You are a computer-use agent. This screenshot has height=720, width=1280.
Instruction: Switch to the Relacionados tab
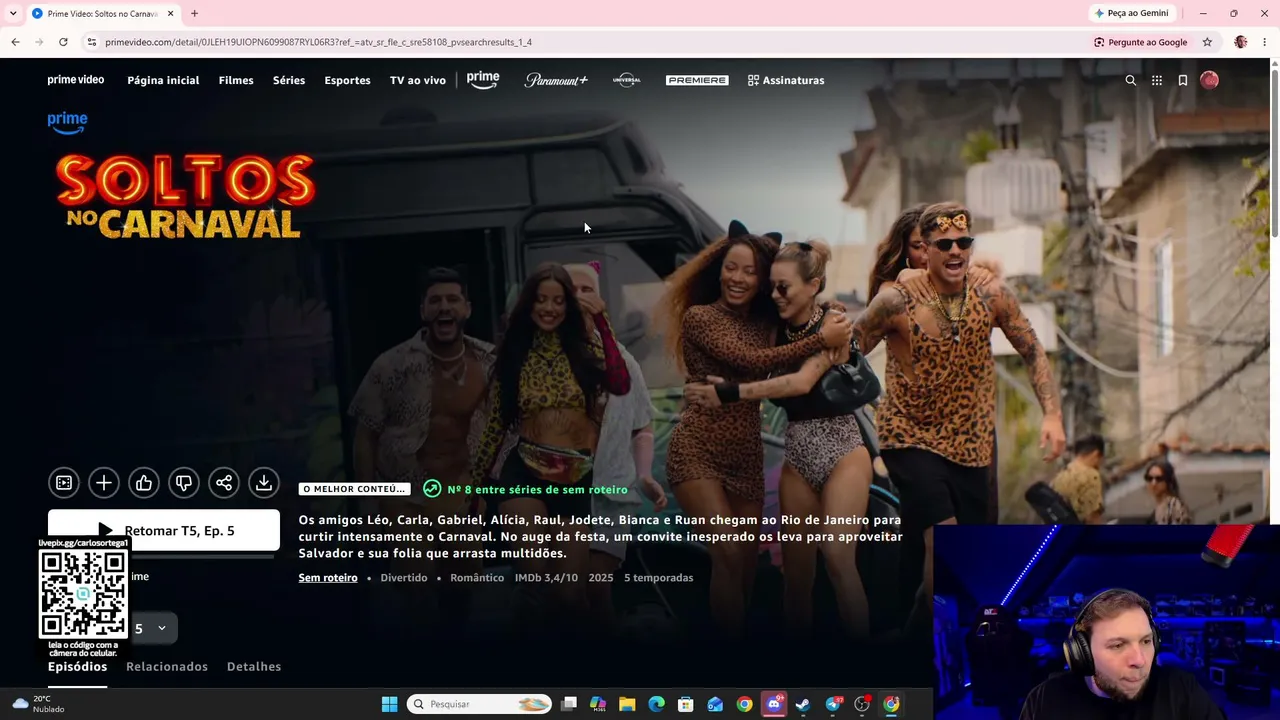[x=167, y=667]
